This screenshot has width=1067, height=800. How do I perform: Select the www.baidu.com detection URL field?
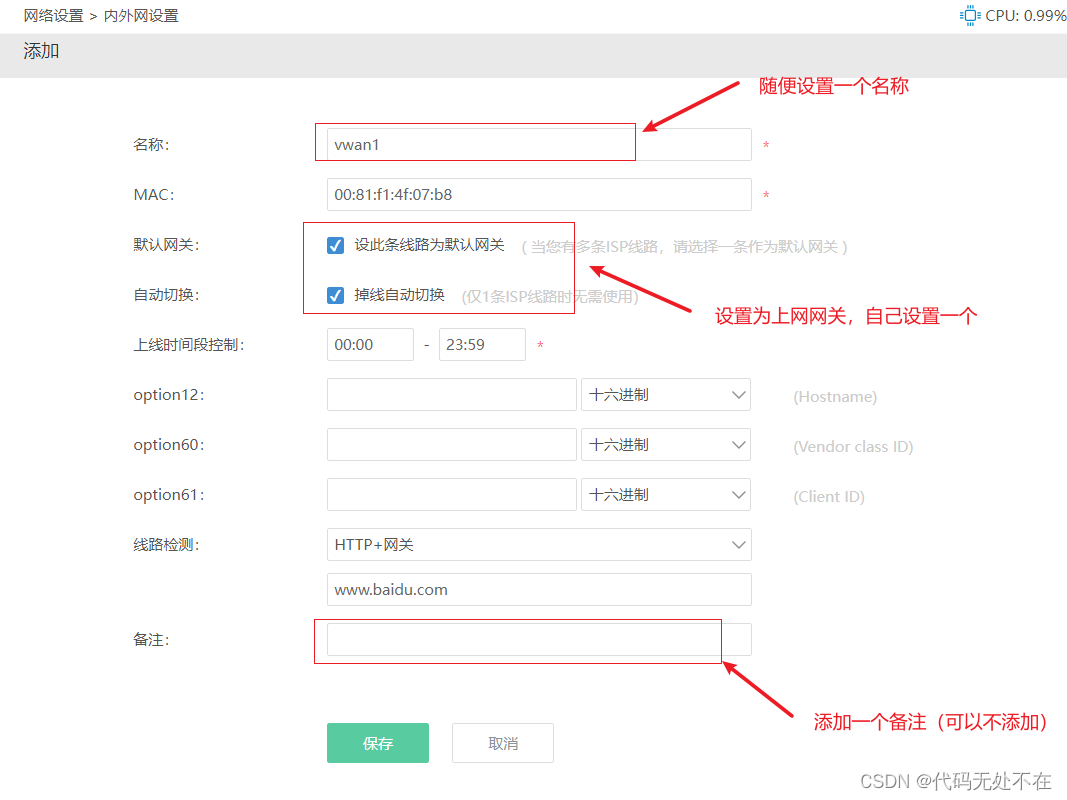coord(538,589)
